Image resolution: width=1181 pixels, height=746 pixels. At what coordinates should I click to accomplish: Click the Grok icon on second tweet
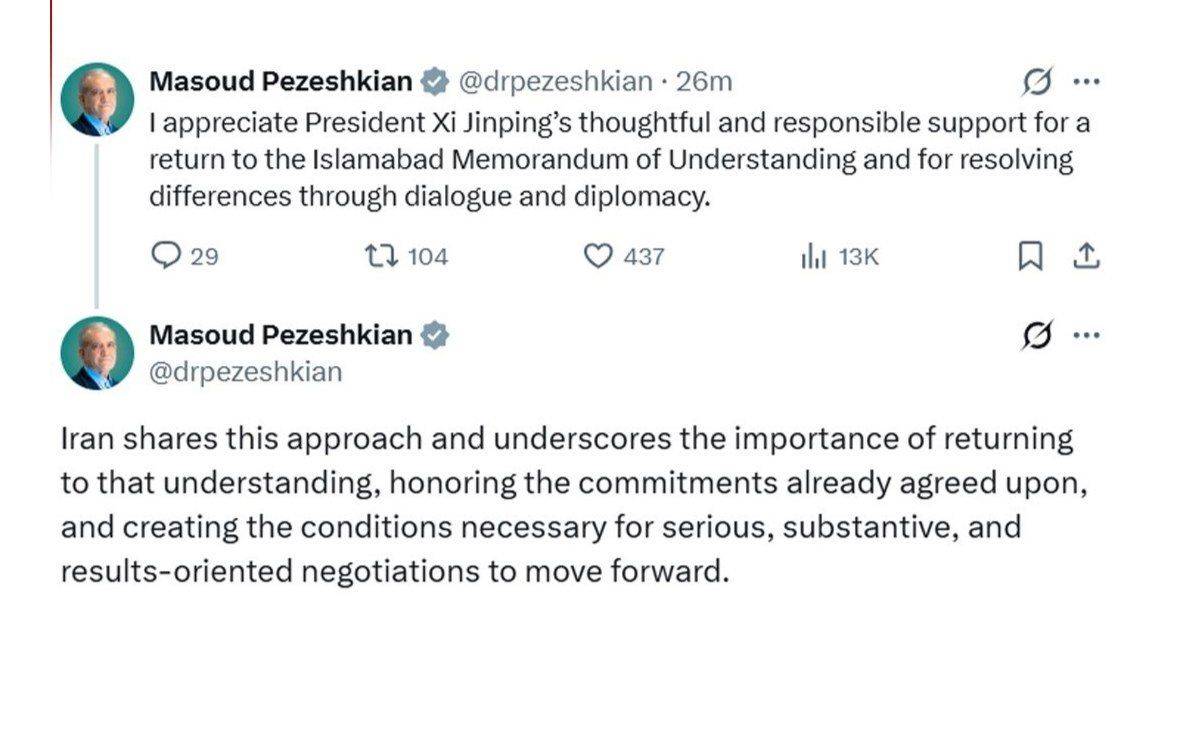pos(1036,335)
